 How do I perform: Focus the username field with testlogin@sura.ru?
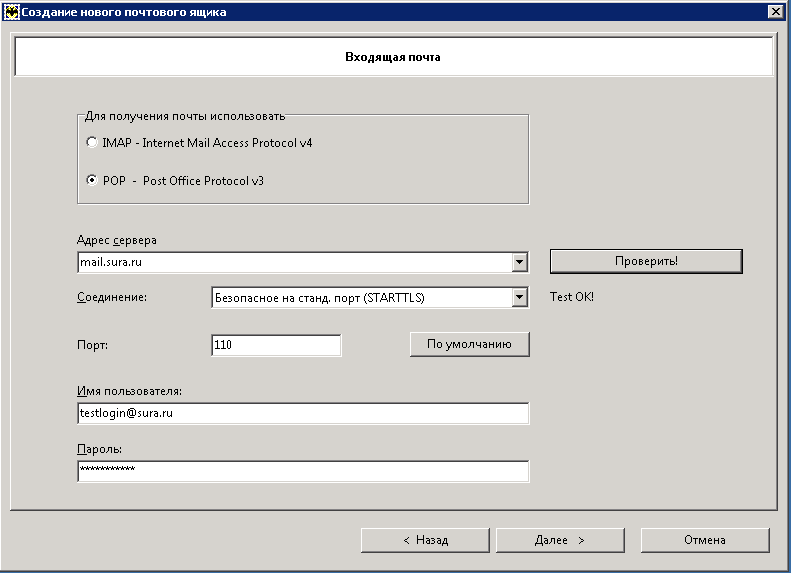click(x=302, y=413)
